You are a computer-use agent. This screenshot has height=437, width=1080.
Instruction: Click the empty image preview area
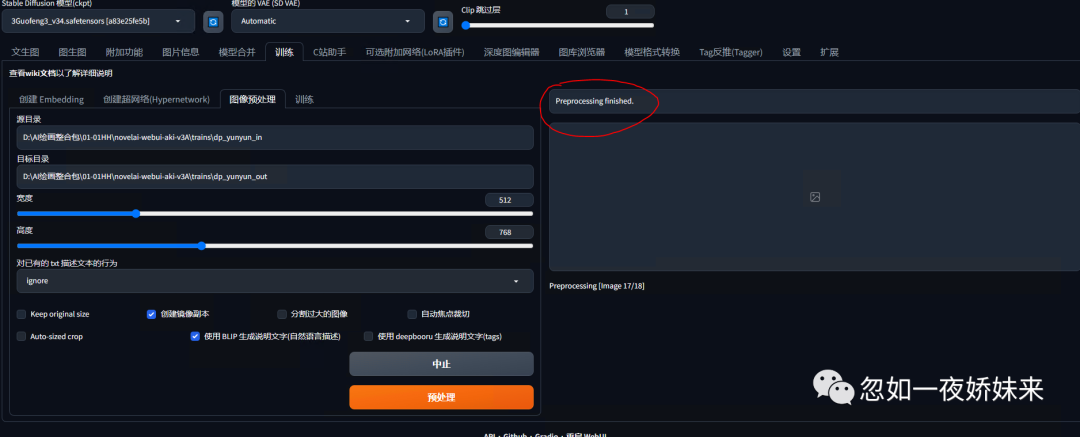click(814, 197)
